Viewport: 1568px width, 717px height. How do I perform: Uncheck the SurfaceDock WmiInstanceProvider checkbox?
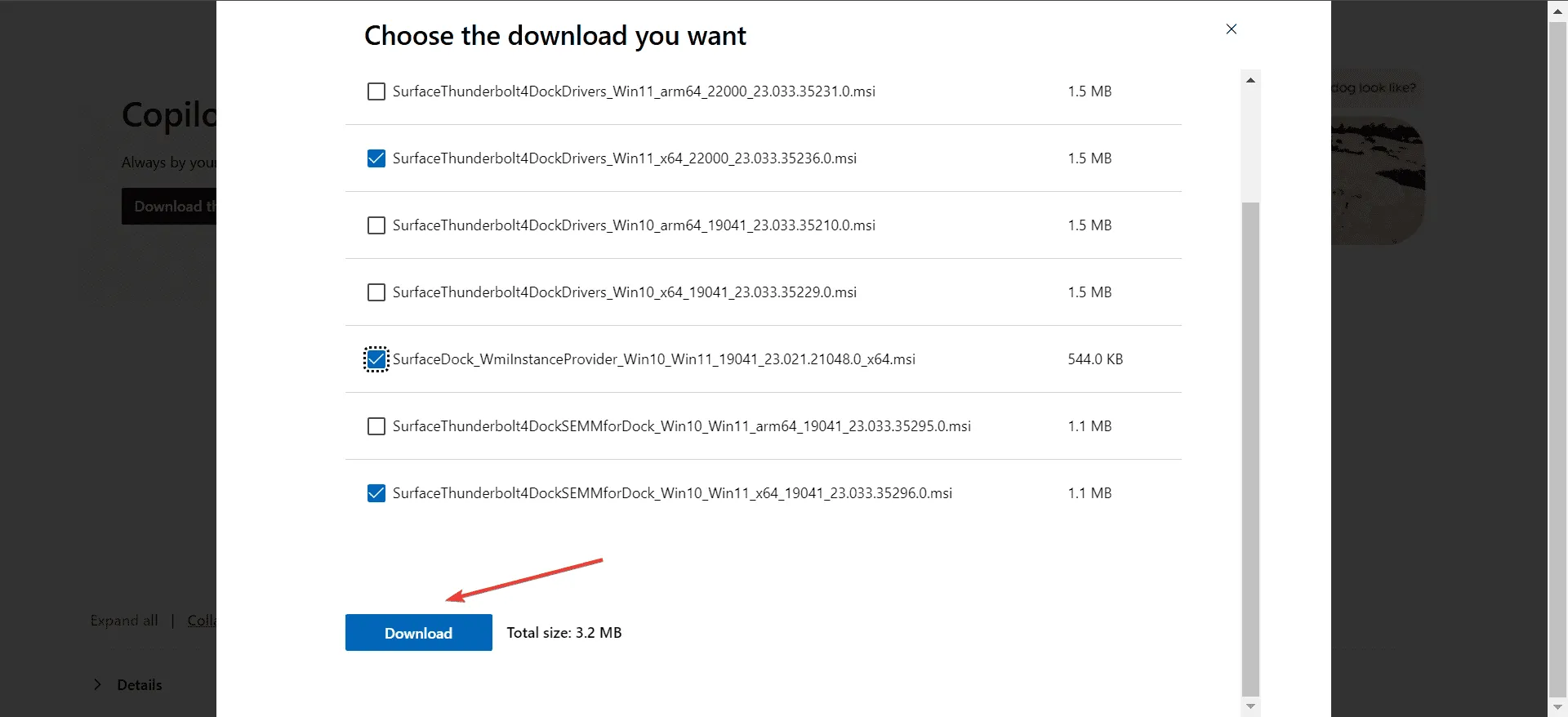[376, 359]
